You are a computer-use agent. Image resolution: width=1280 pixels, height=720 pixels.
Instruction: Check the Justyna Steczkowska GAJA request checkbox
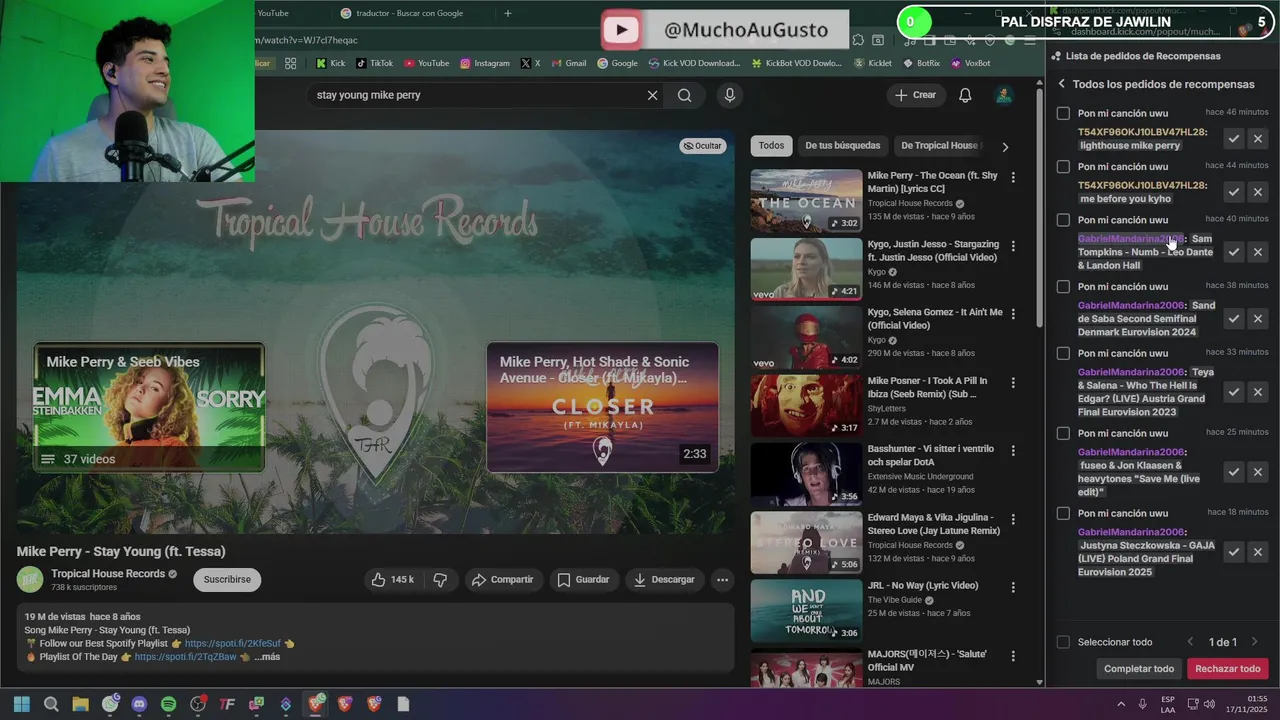tap(1063, 513)
